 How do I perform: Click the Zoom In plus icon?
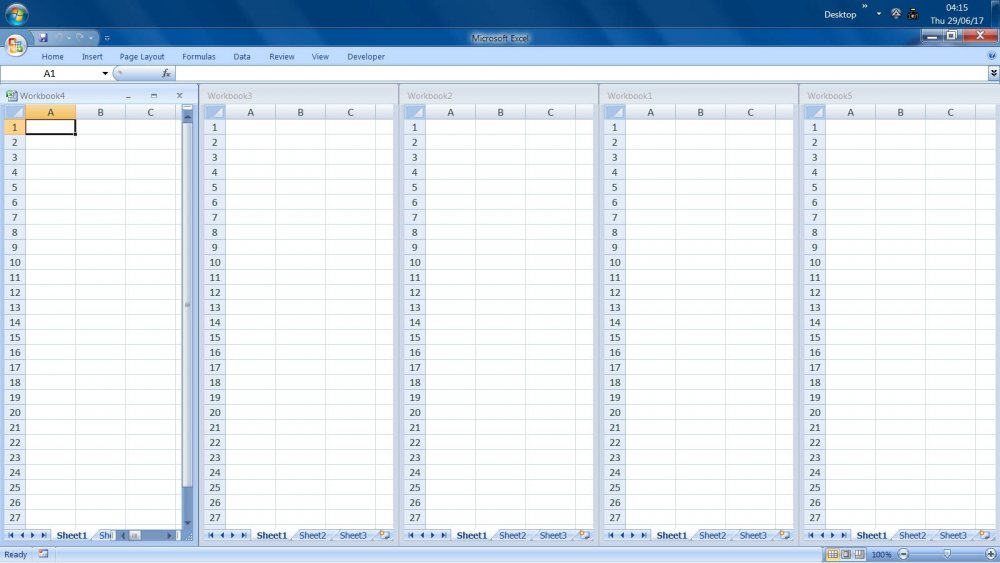[990, 554]
